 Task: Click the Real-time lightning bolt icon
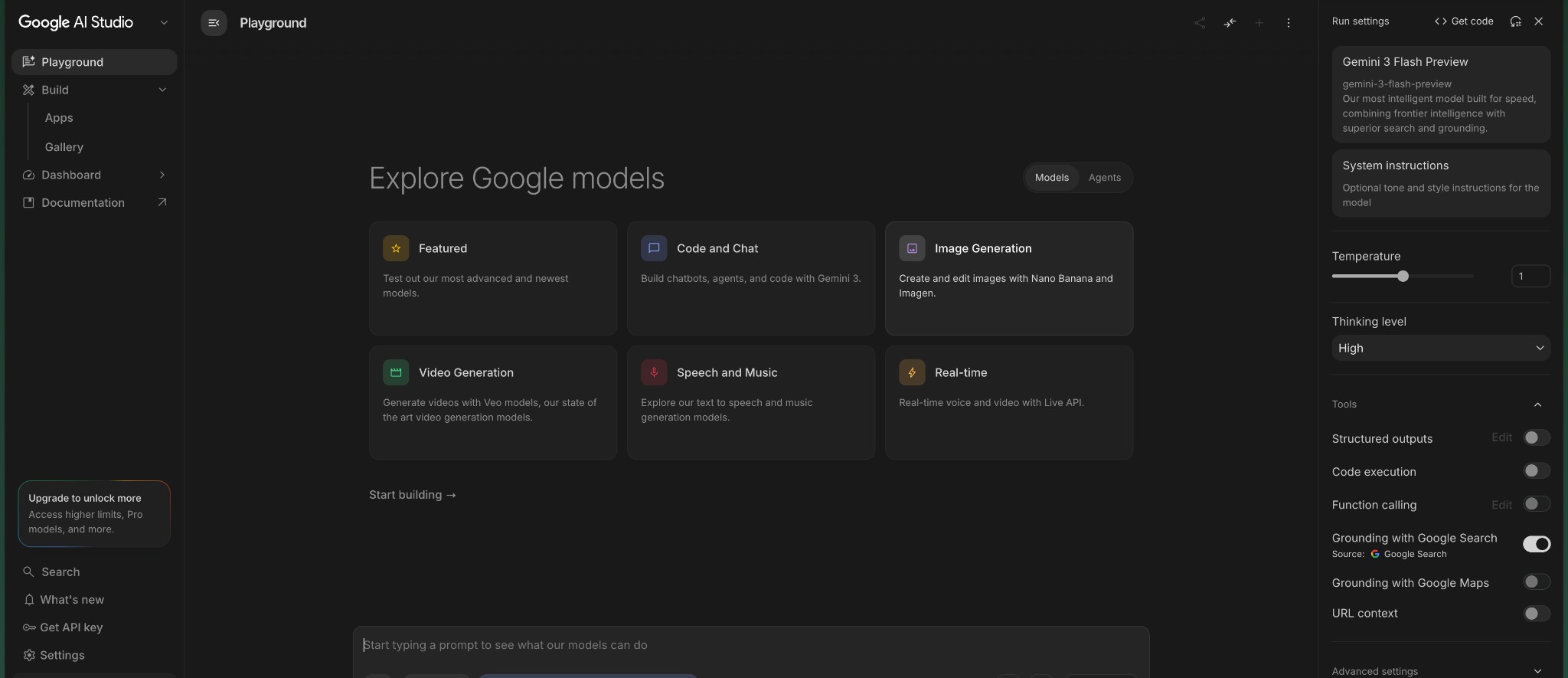point(912,372)
